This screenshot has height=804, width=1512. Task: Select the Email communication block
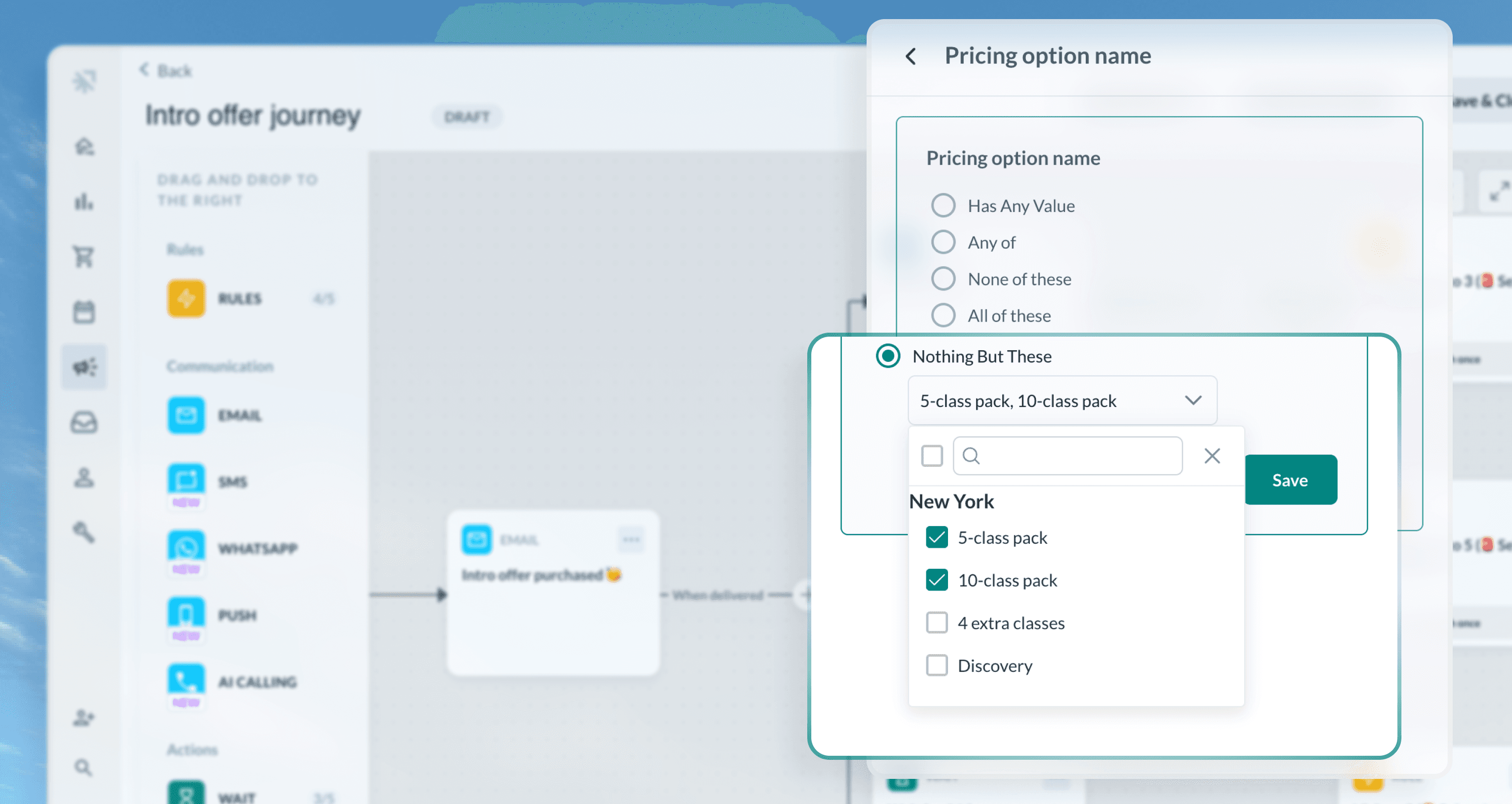pyautogui.click(x=186, y=415)
